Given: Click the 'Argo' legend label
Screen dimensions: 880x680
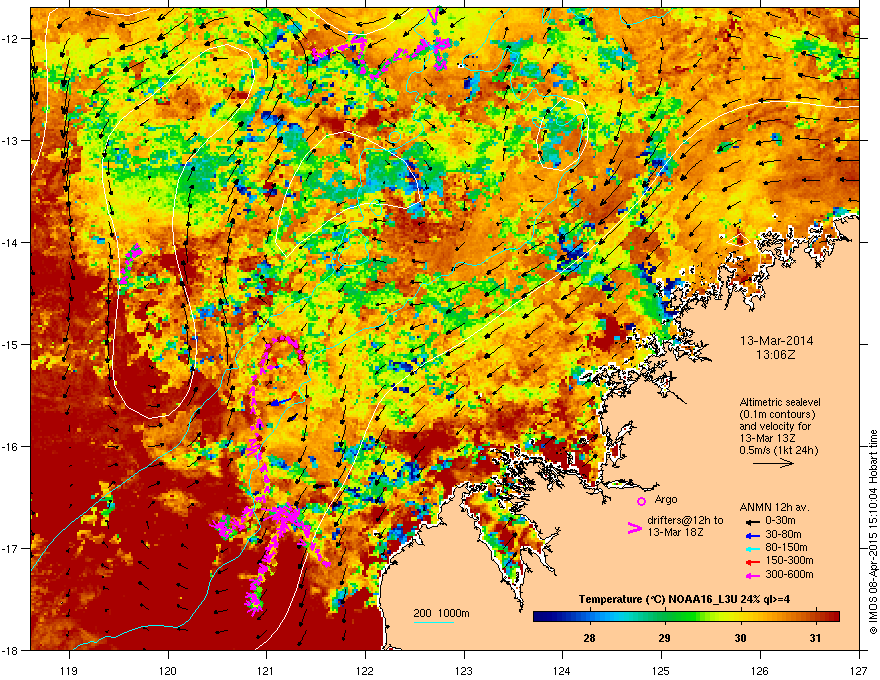Looking at the screenshot, I should point(666,499).
